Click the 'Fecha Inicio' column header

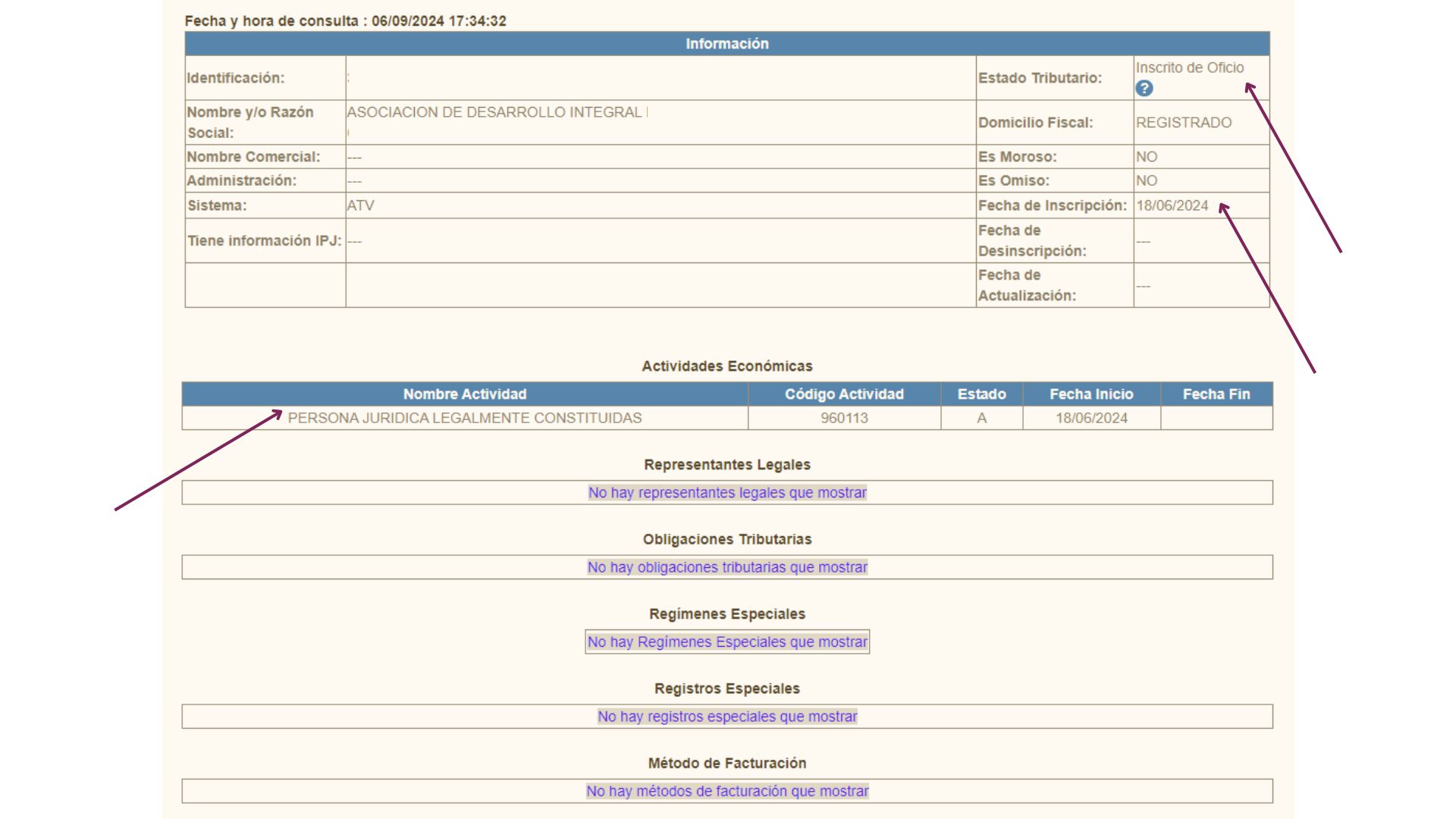click(1090, 394)
